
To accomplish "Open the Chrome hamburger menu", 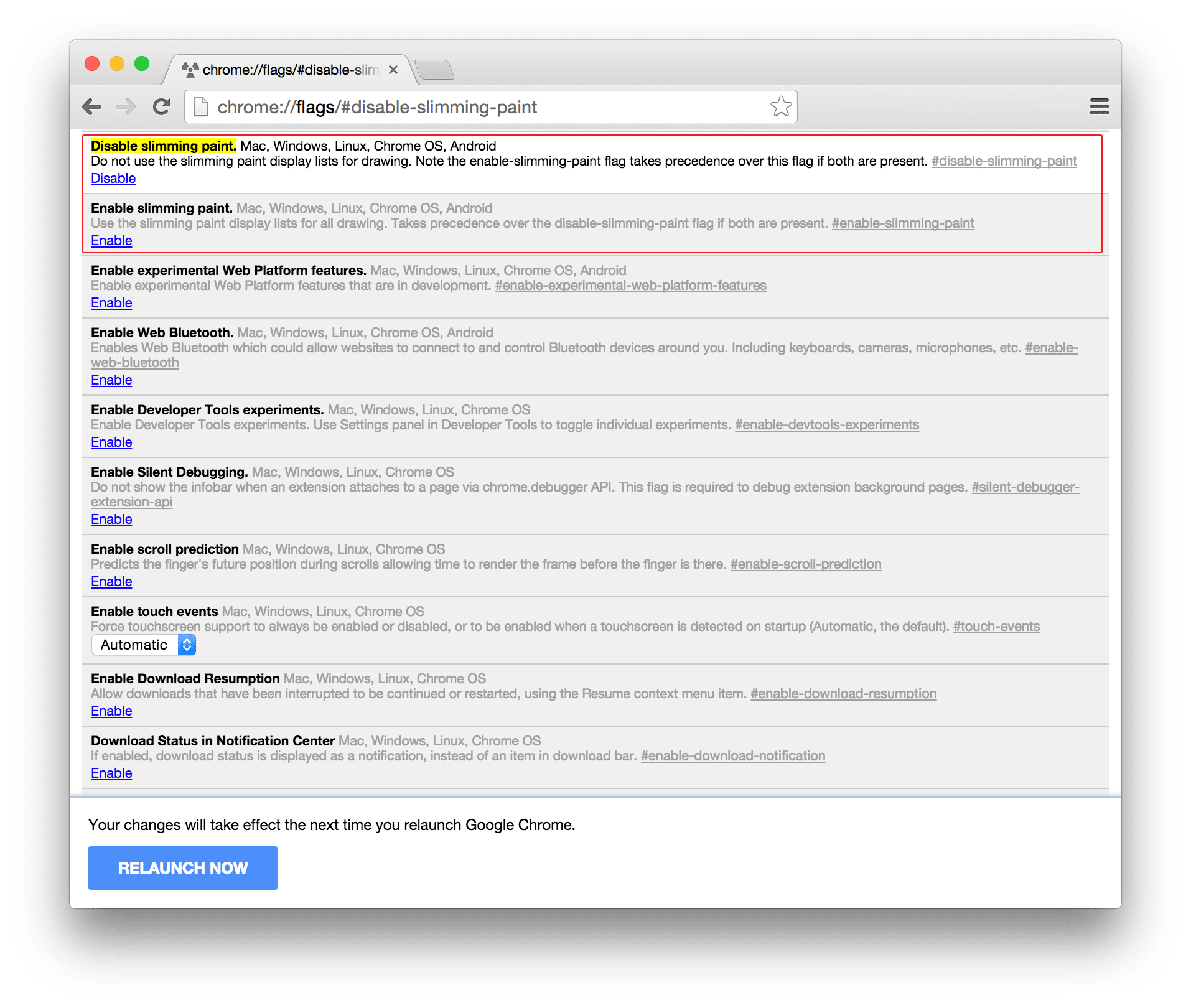I will pyautogui.click(x=1099, y=106).
